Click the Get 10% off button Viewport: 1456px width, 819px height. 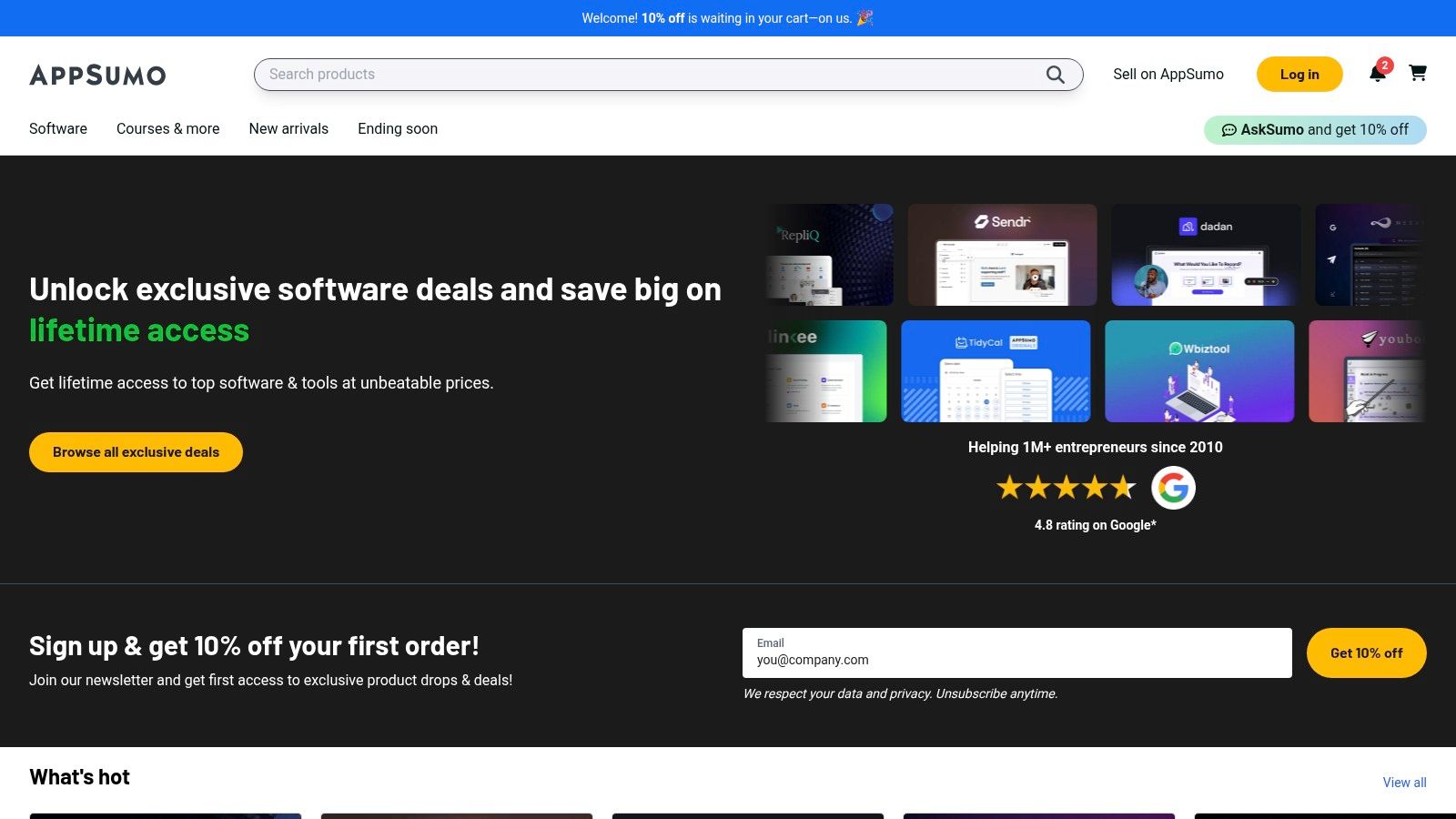(1366, 653)
